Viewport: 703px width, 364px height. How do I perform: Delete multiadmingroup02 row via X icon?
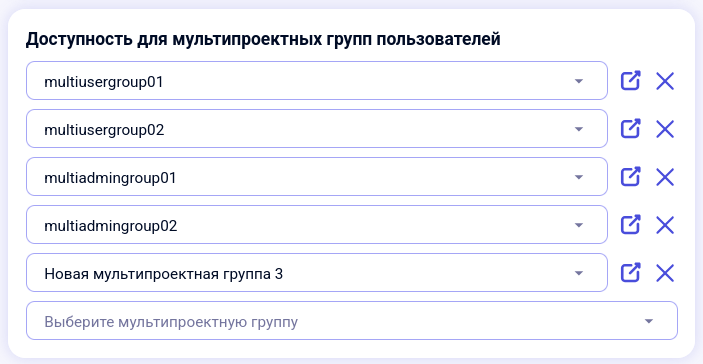[x=665, y=225]
